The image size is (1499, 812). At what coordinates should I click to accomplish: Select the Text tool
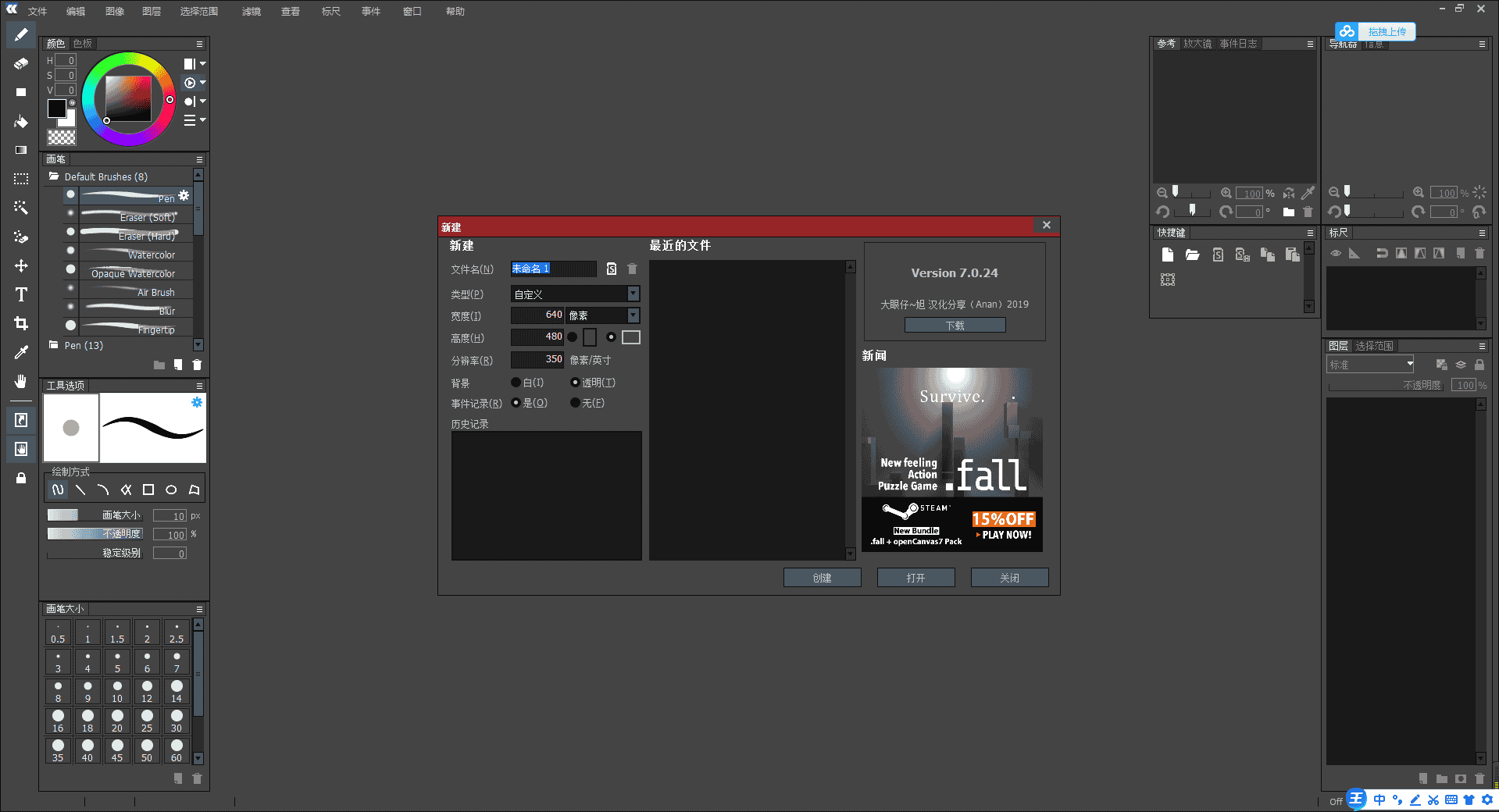click(20, 294)
